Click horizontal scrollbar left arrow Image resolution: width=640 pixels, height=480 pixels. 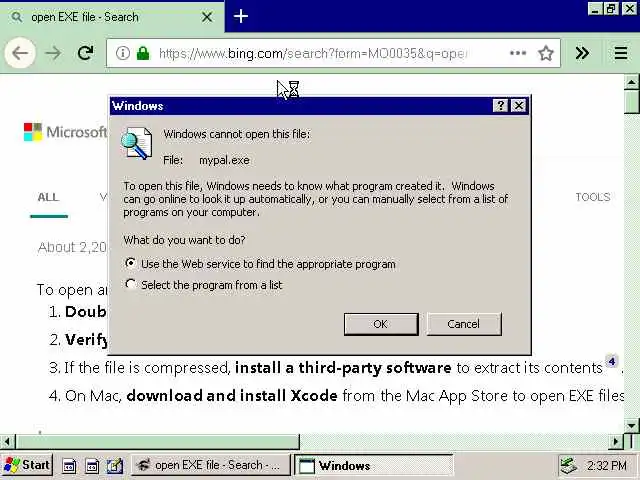(x=7, y=442)
